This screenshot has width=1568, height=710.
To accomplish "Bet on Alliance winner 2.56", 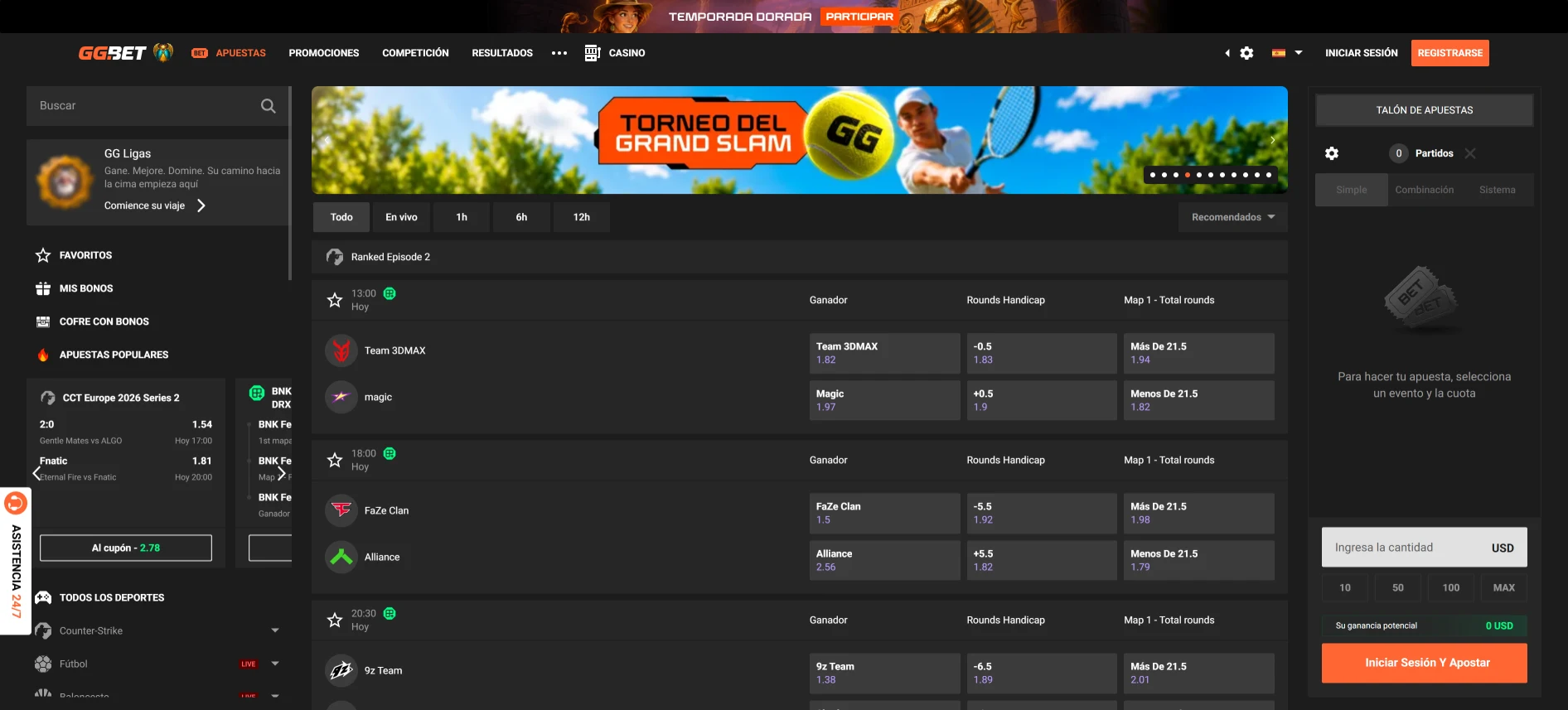I will pos(884,560).
